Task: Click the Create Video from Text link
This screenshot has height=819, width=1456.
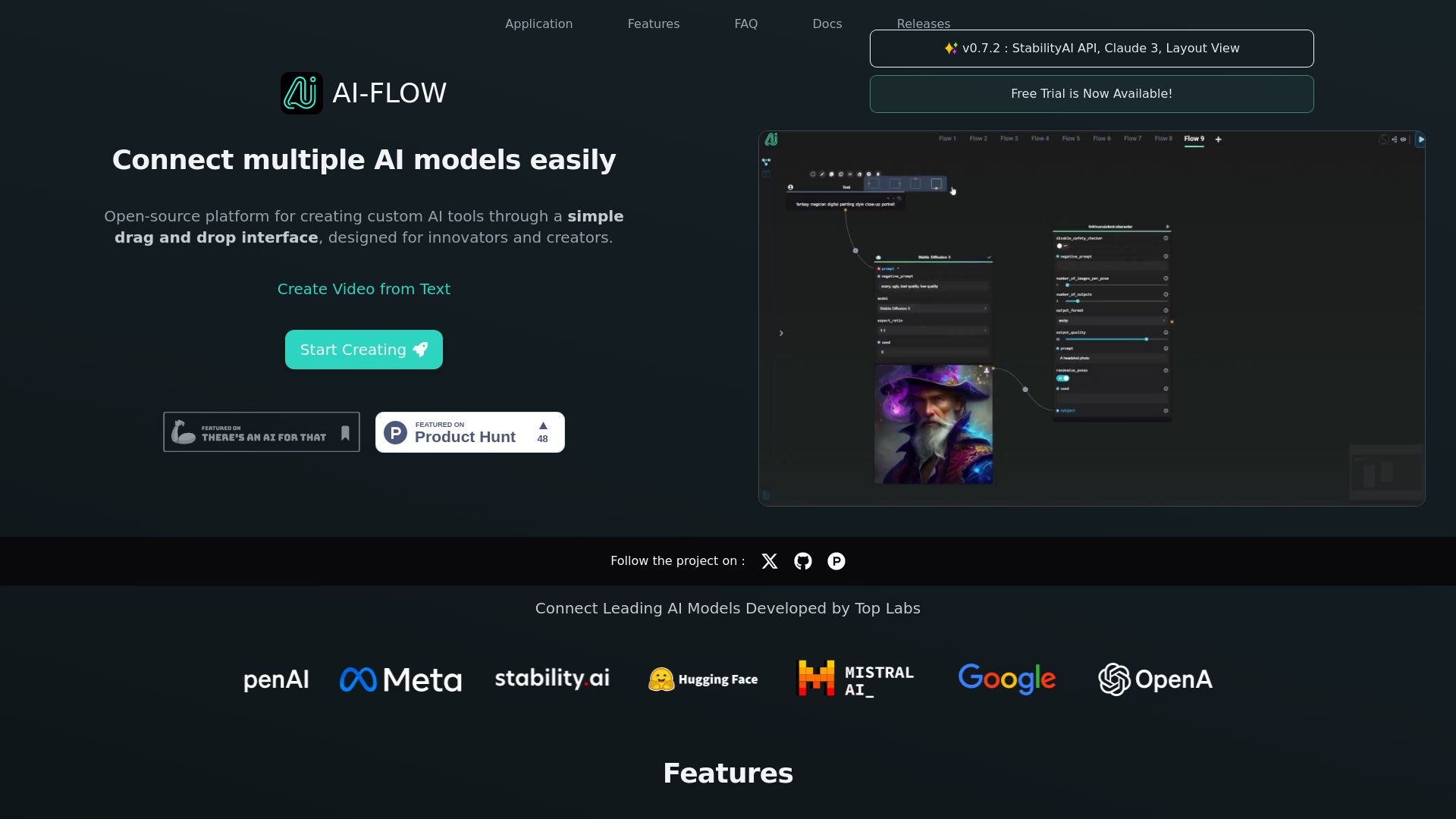Action: (364, 289)
